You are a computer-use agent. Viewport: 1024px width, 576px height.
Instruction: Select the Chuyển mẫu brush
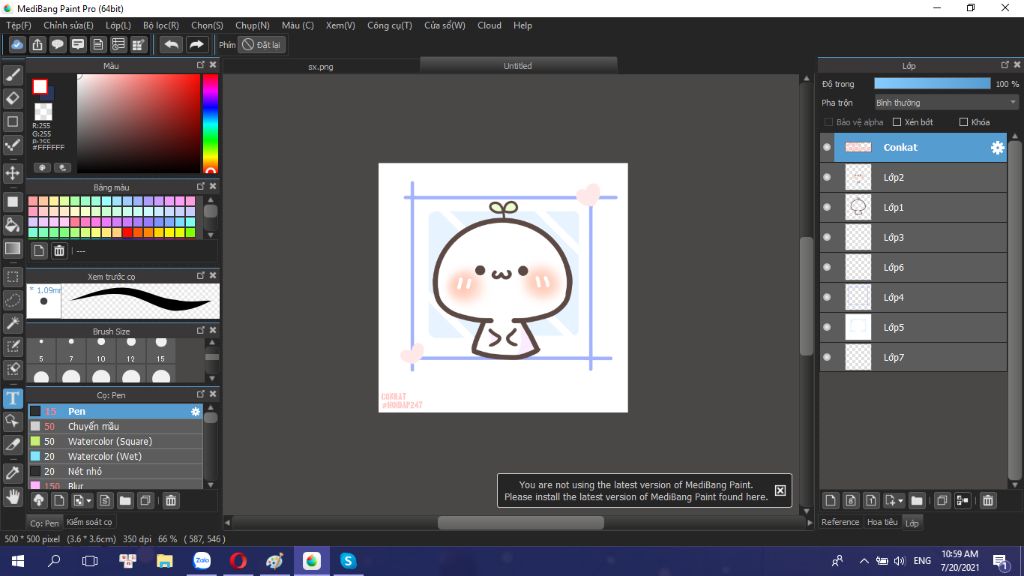(x=114, y=426)
